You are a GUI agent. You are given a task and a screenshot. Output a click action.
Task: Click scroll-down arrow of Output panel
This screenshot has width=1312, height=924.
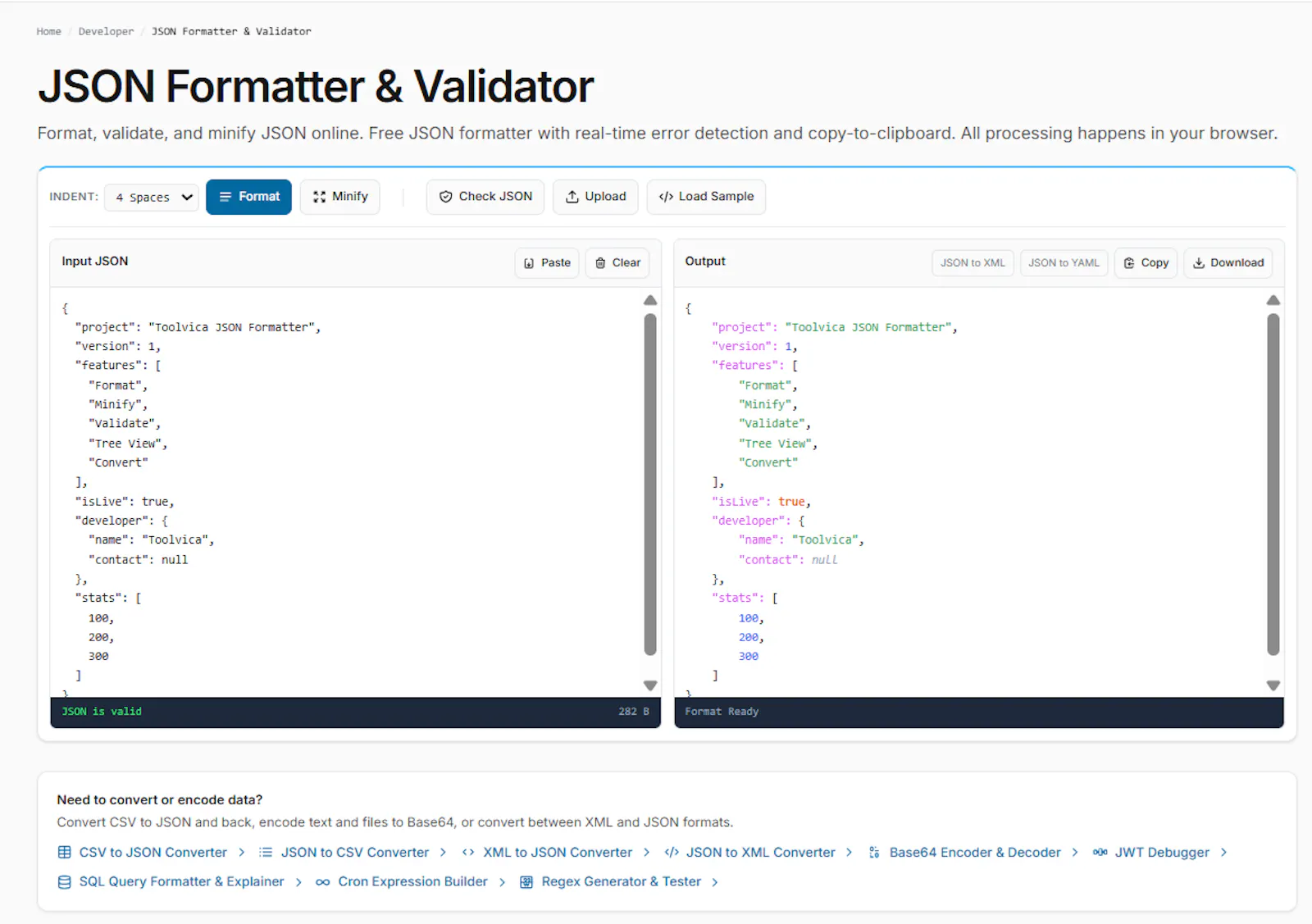(x=1273, y=685)
